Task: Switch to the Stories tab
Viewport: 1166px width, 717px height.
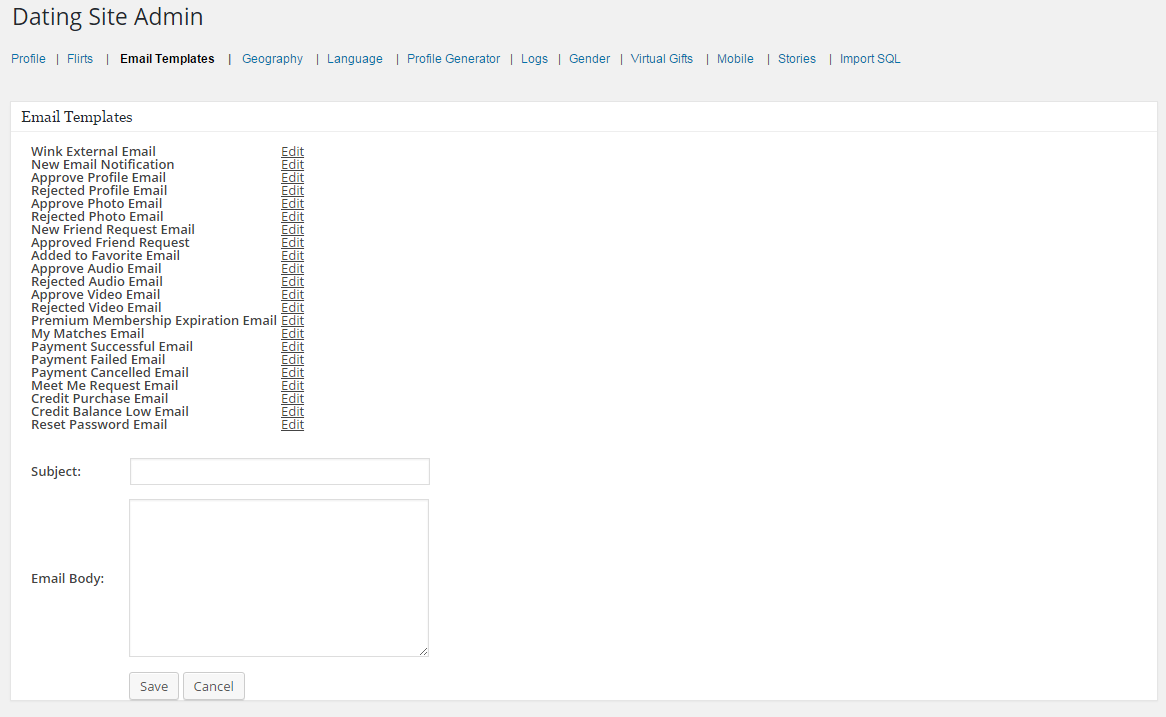Action: [x=796, y=59]
